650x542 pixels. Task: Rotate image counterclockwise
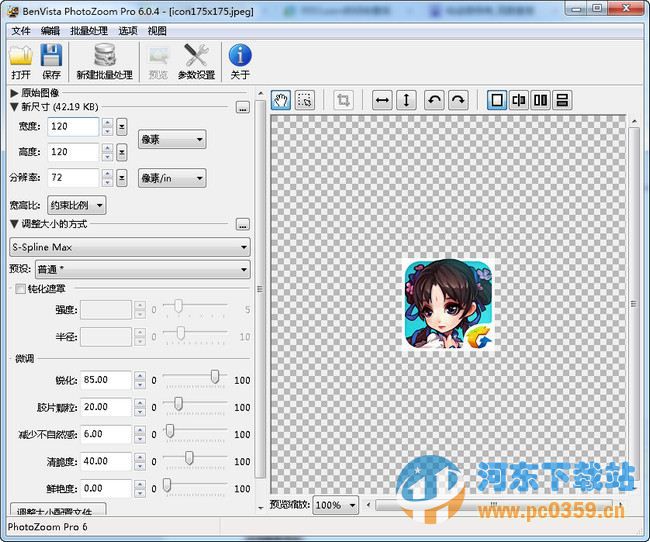pos(434,100)
